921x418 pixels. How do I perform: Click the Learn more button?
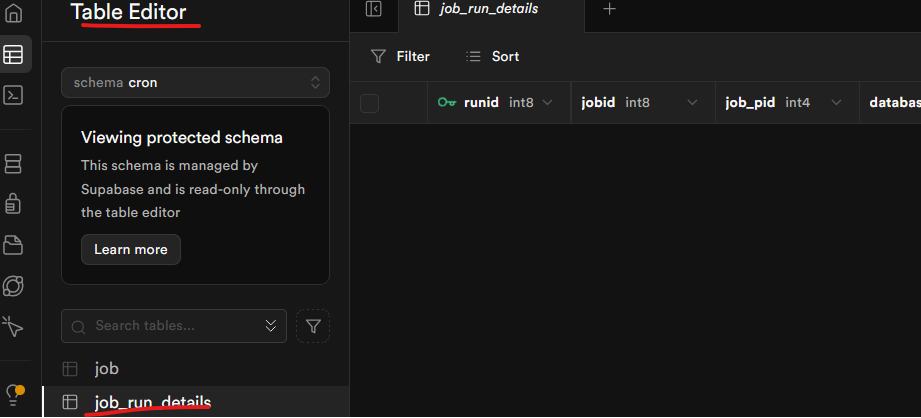(131, 249)
